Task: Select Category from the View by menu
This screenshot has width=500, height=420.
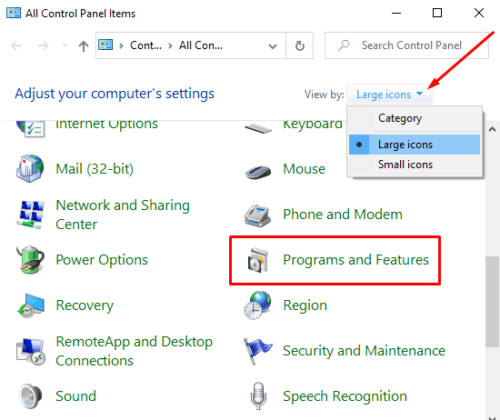Action: [400, 118]
